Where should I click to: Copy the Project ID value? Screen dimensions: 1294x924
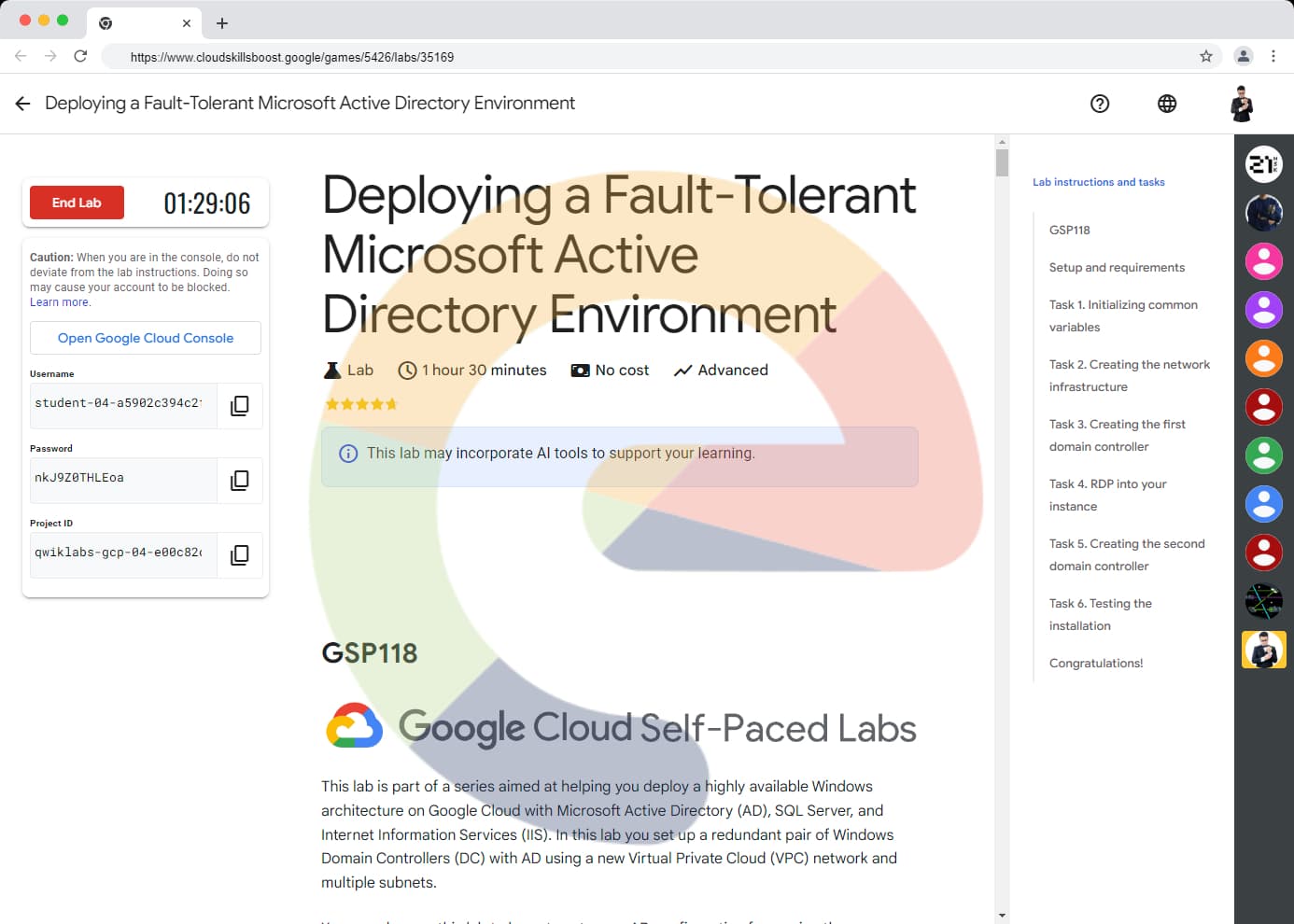pos(240,555)
